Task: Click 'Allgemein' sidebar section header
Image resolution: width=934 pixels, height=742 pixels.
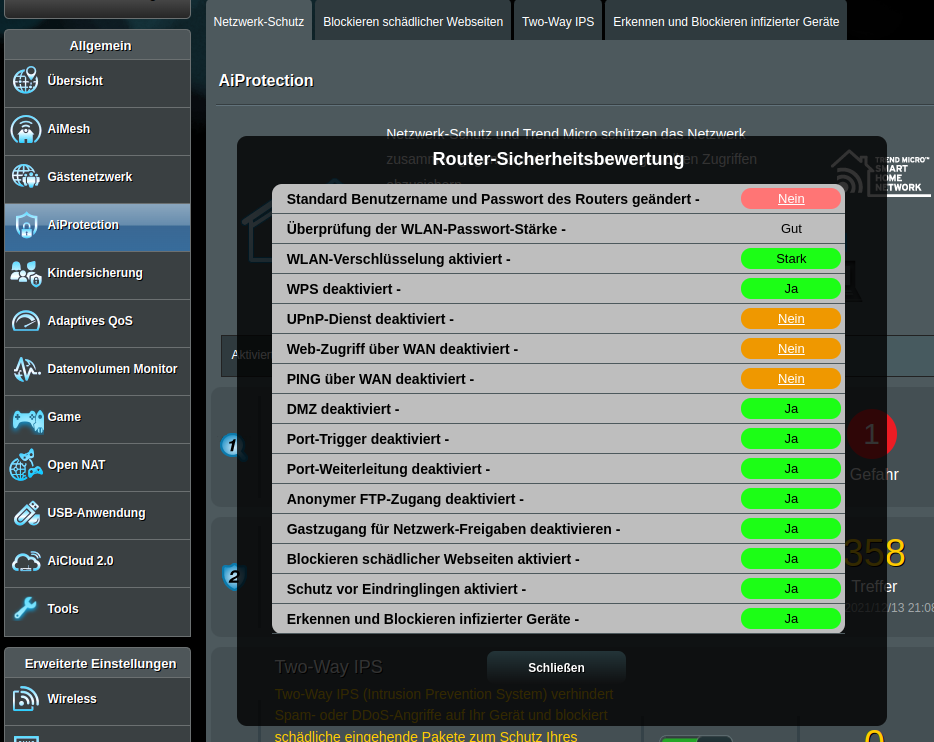Action: [100, 46]
